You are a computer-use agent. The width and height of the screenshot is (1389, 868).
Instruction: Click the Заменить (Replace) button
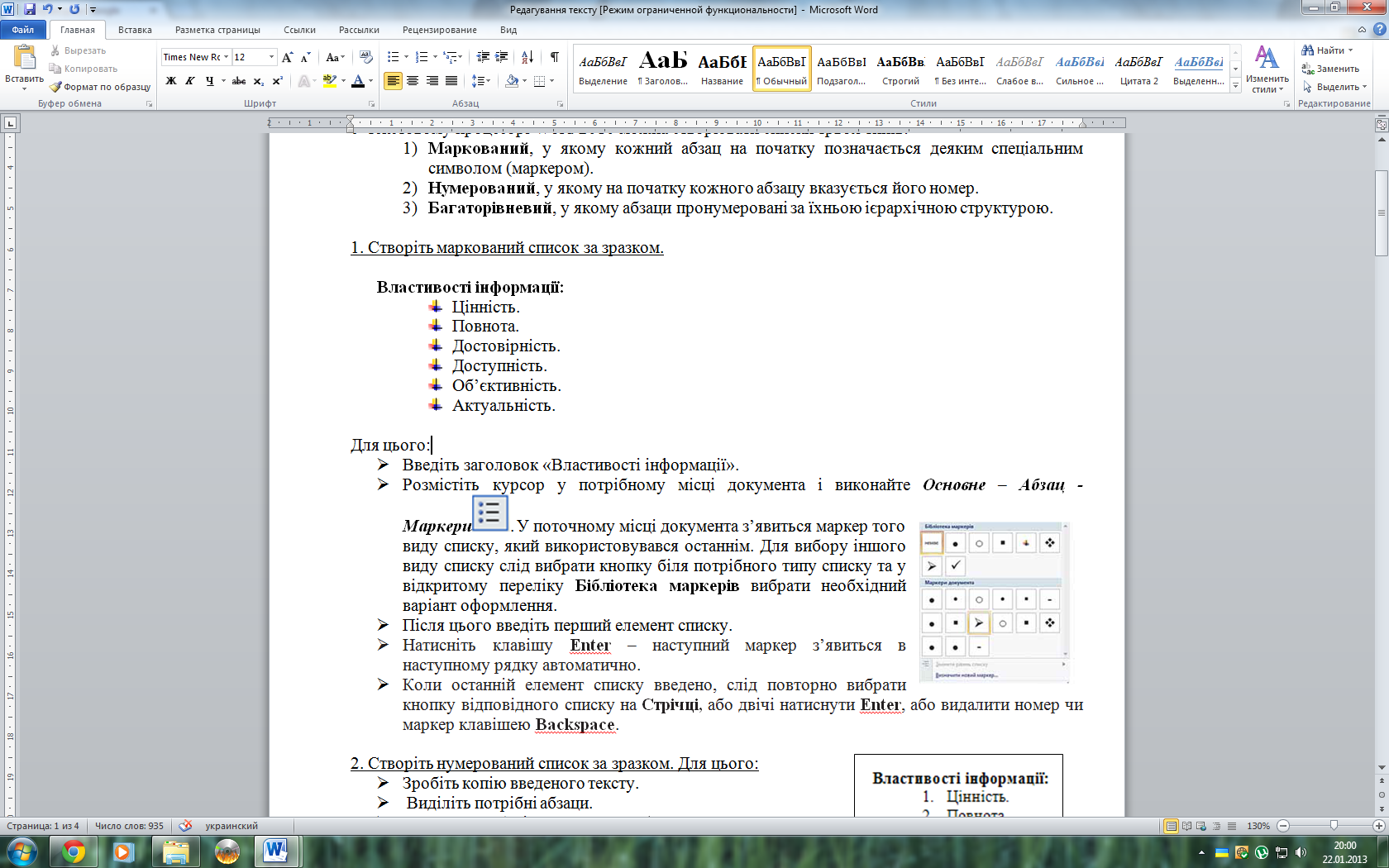tap(1330, 69)
